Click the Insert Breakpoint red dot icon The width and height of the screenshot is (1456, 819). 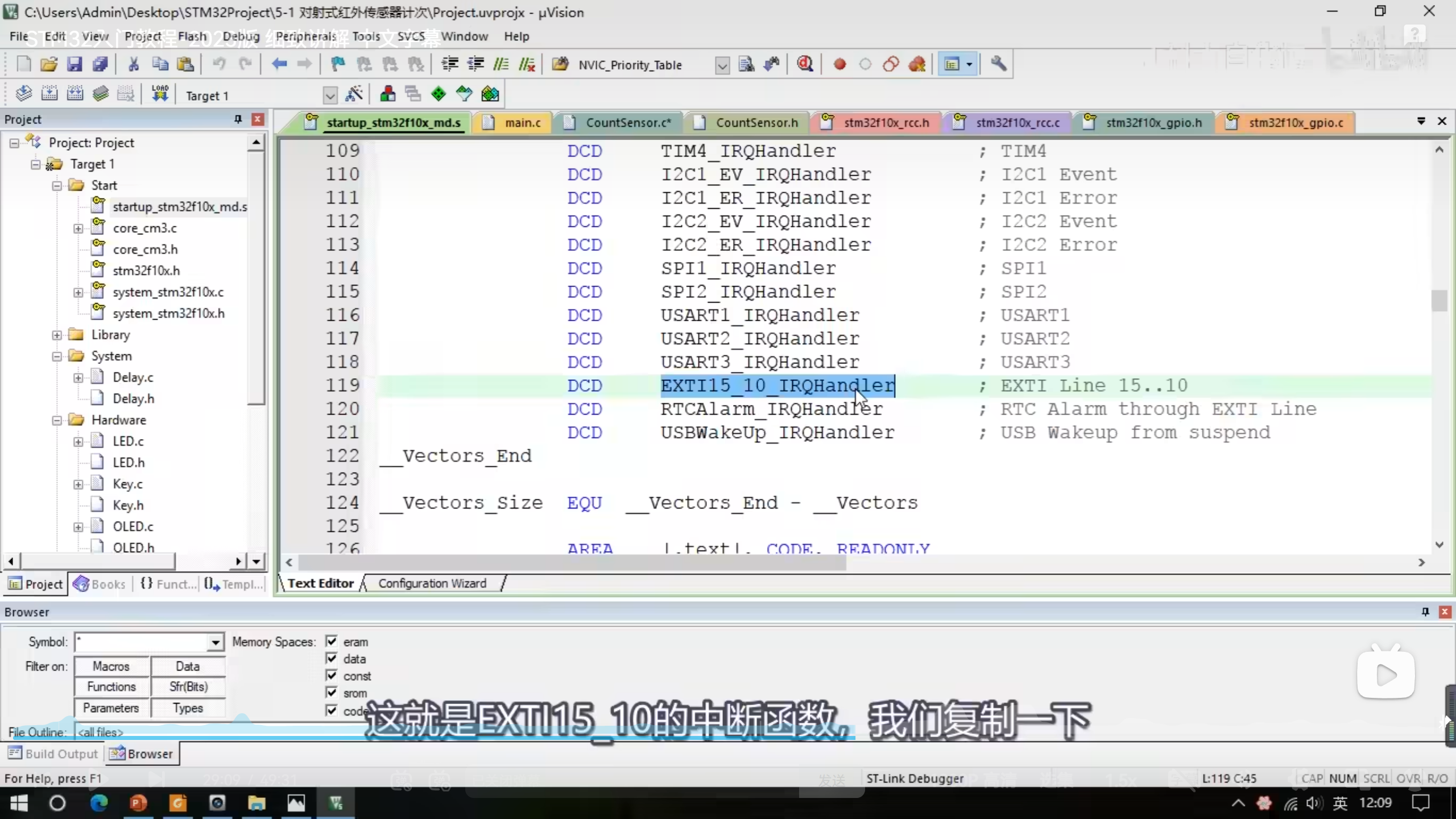tap(839, 64)
